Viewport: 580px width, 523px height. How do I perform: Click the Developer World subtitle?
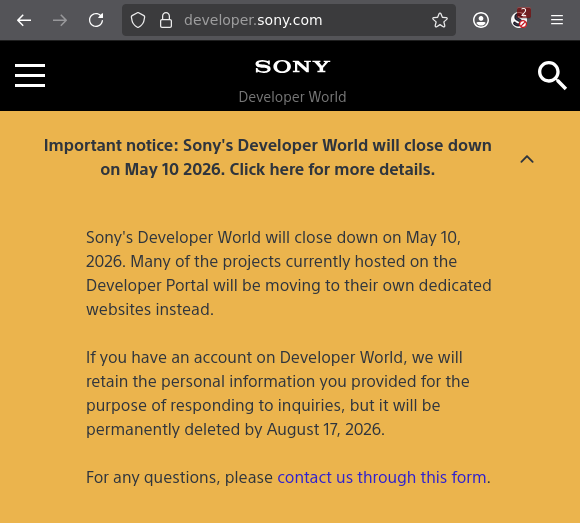coord(292,97)
